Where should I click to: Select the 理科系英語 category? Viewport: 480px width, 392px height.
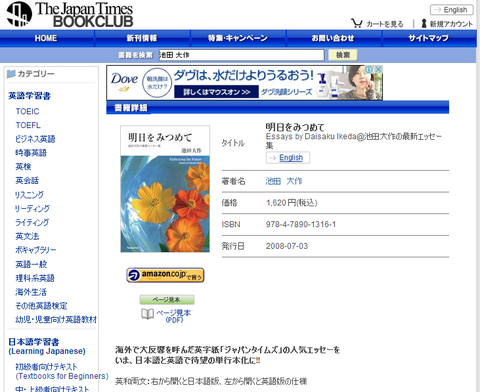click(35, 278)
